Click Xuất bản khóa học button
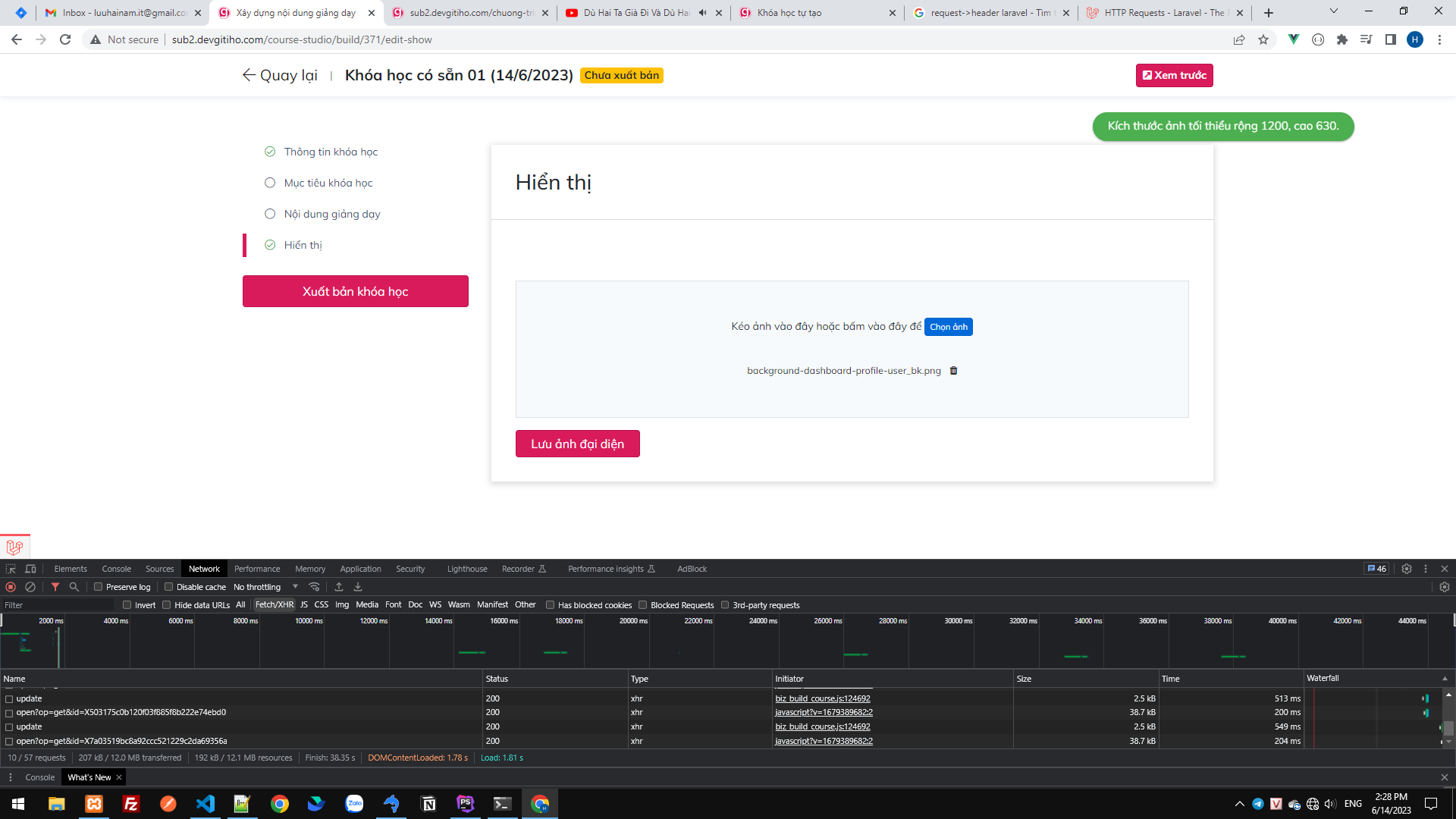 point(355,291)
